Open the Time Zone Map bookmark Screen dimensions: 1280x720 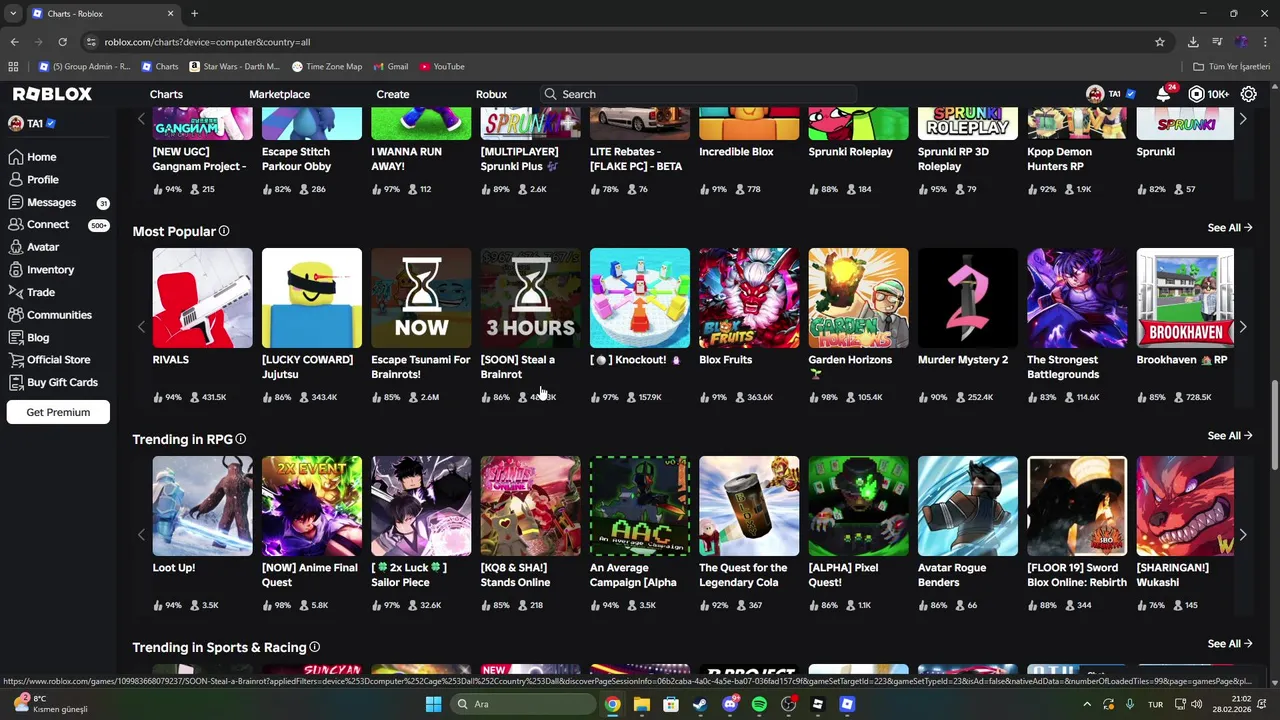coord(327,67)
